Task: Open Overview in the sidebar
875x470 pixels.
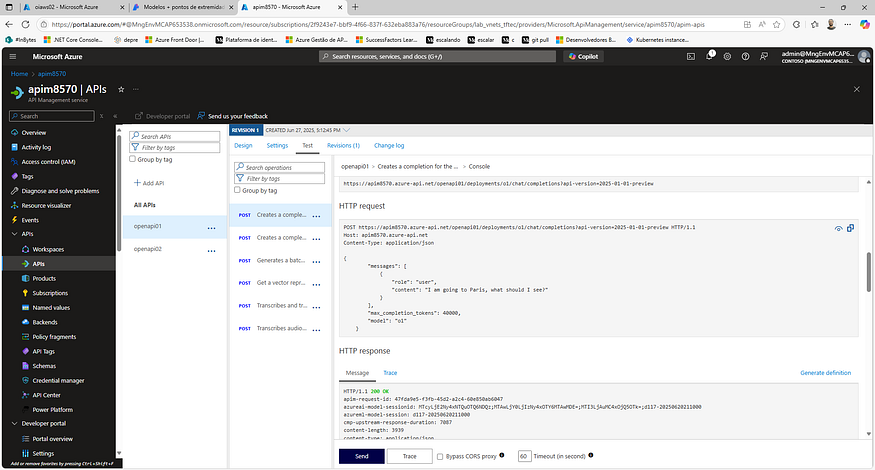Action: [33, 133]
